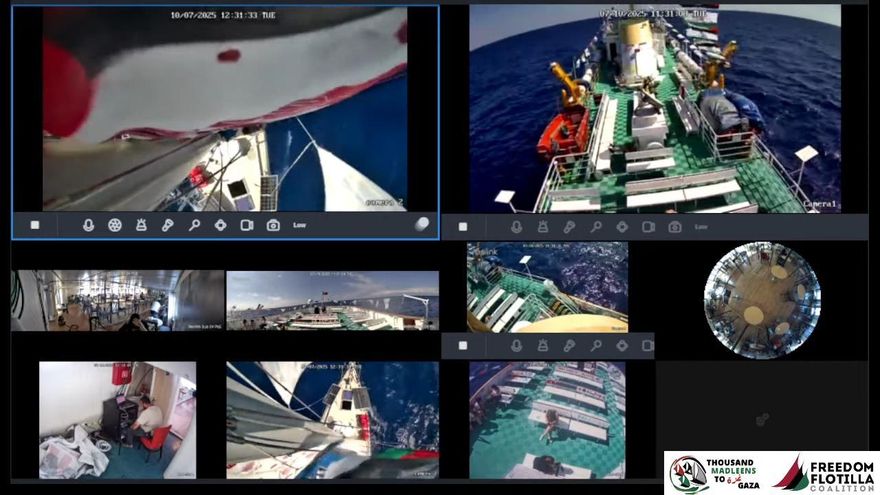The height and width of the screenshot is (495, 880).
Task: Stop the Camera 2 sail feed
Action: pyautogui.click(x=35, y=225)
